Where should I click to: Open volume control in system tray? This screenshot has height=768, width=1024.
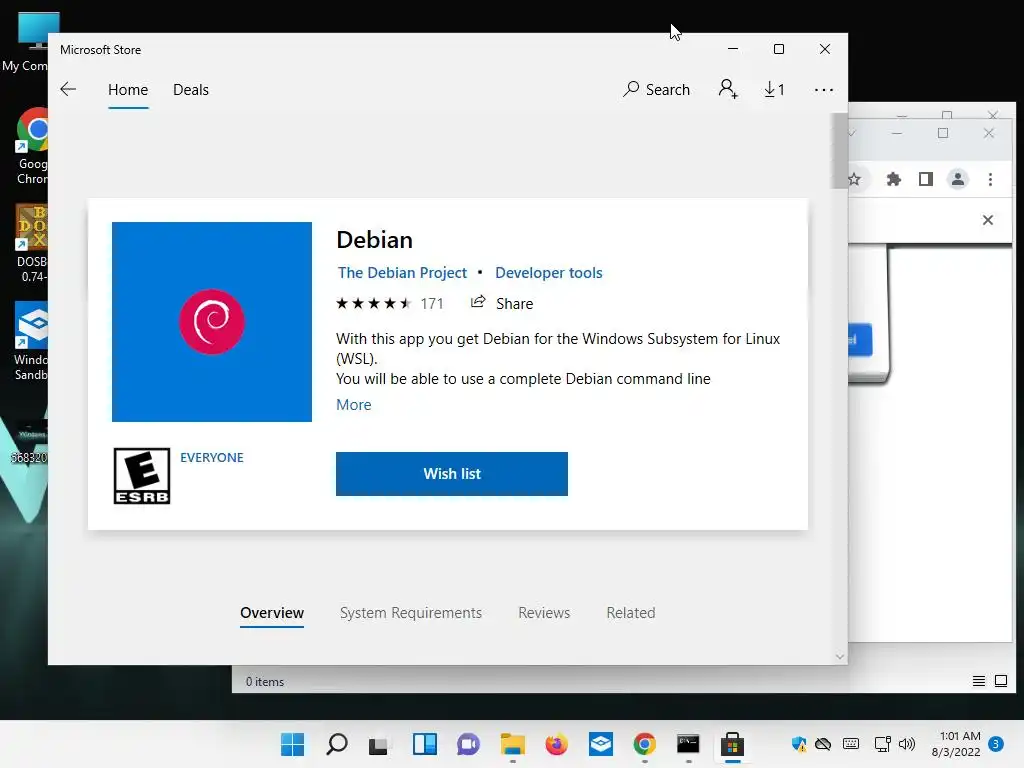tap(907, 744)
